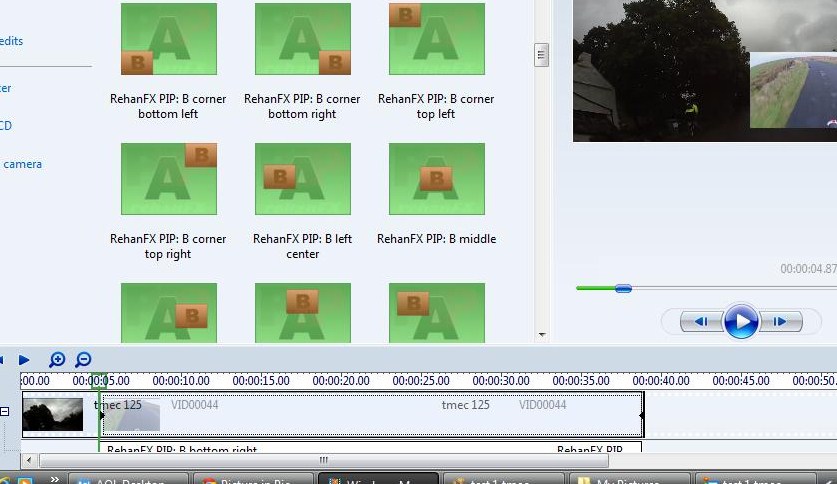Collapse the Video track in timeline
Image resolution: width=837 pixels, height=484 pixels.
click(x=5, y=411)
